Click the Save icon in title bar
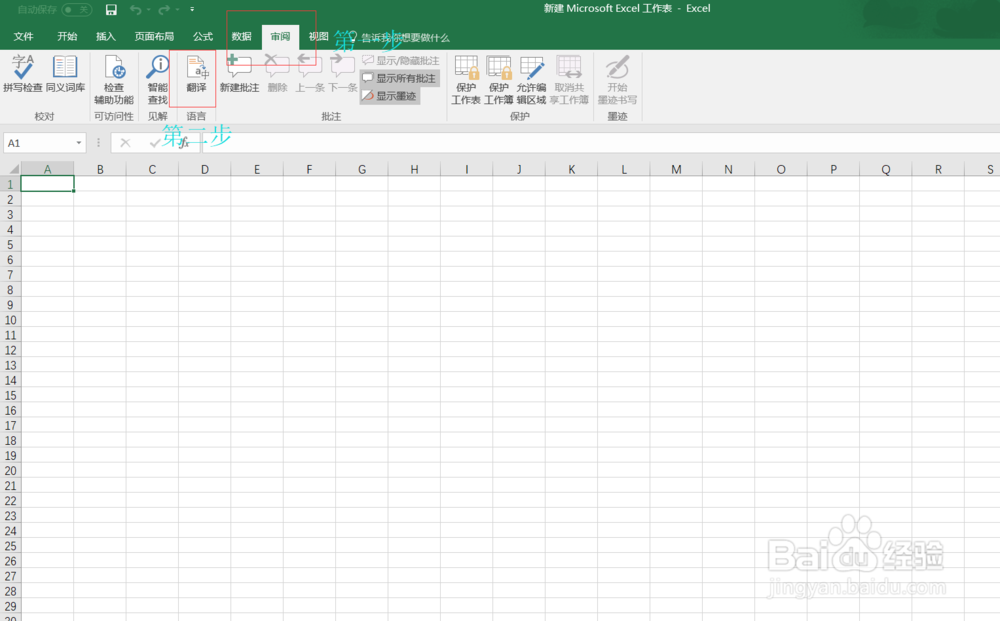This screenshot has width=1000, height=621. (111, 10)
